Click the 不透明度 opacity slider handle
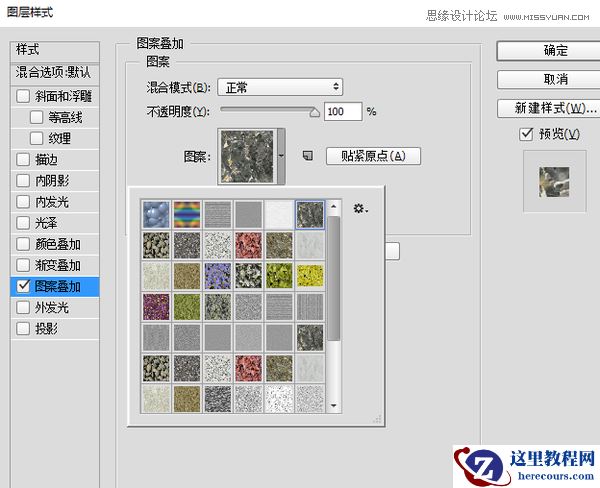600x488 pixels. [x=315, y=113]
